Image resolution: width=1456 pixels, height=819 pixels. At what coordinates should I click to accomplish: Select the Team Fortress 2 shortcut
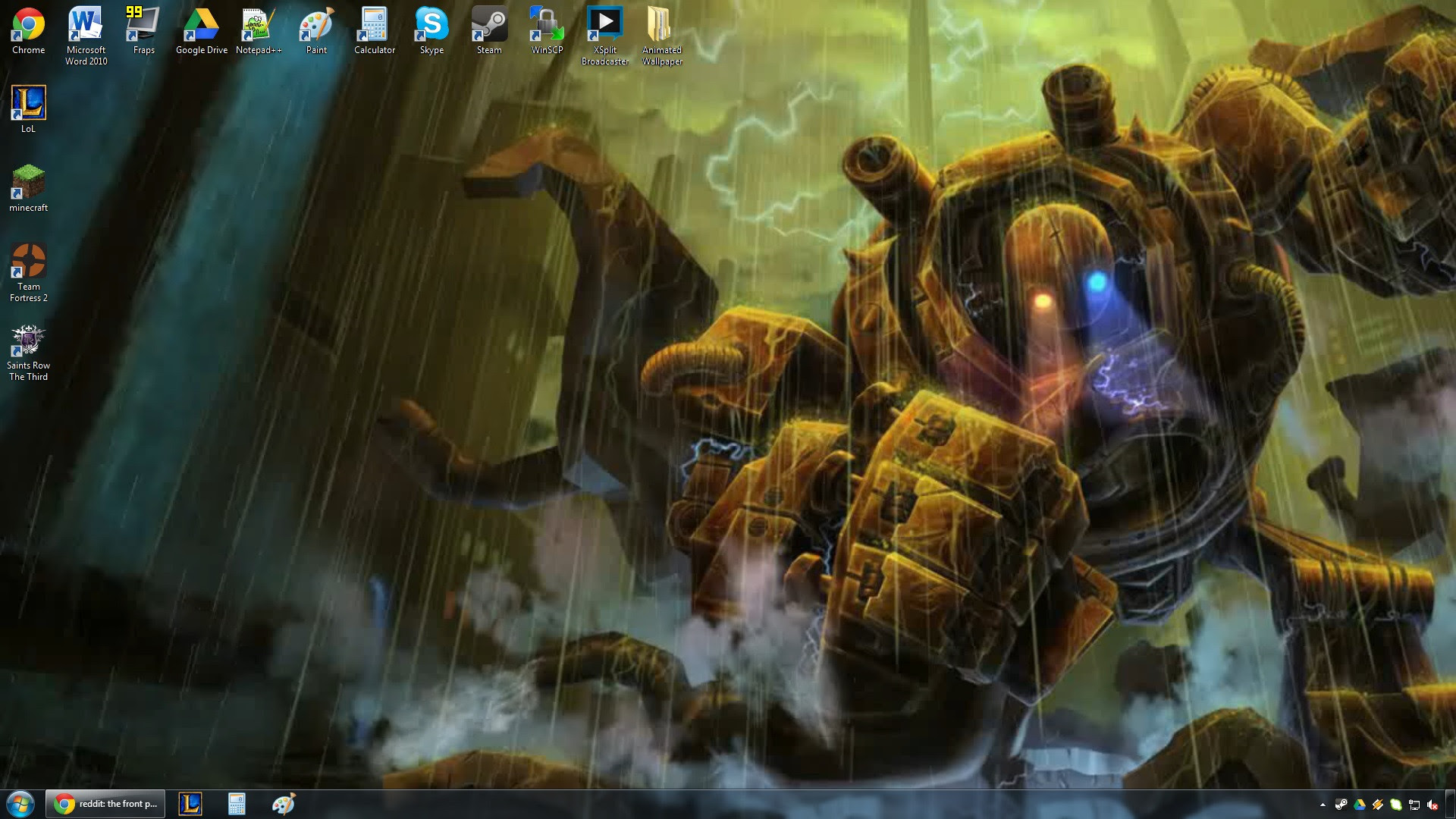[28, 272]
